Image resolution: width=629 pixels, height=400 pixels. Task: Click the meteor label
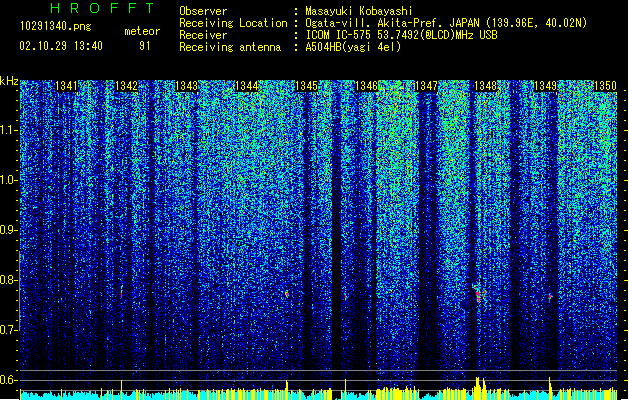pyautogui.click(x=142, y=31)
